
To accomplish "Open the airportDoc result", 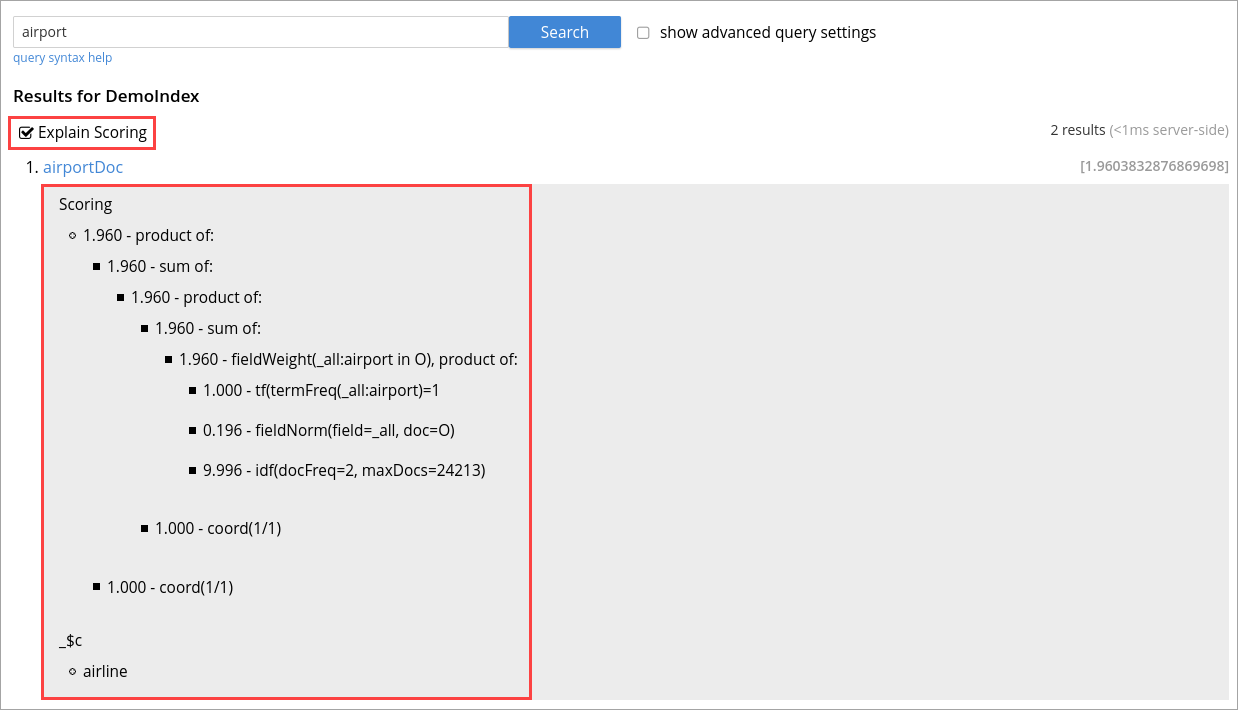I will 83,167.
